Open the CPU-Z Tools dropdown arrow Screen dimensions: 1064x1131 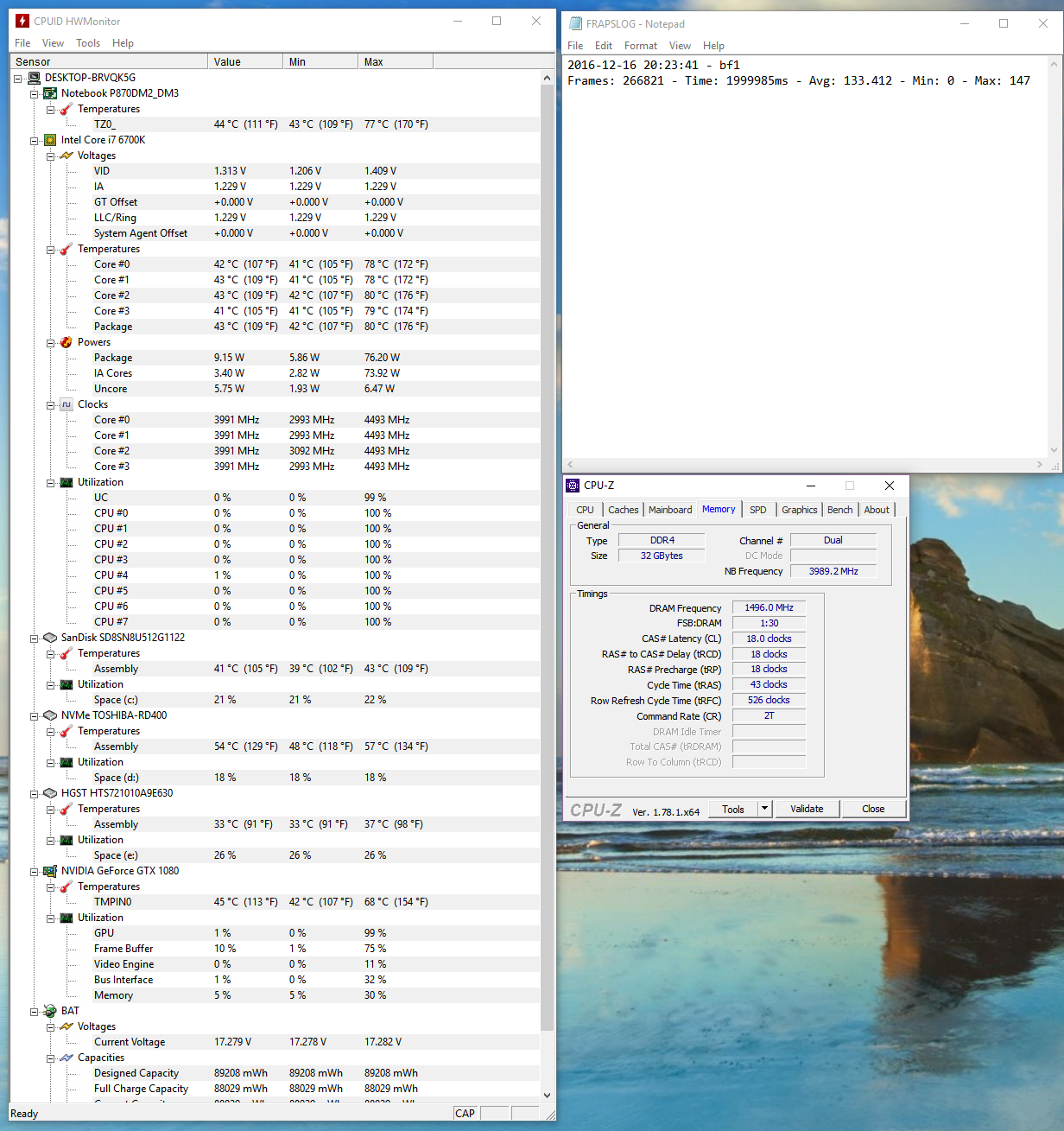point(764,809)
